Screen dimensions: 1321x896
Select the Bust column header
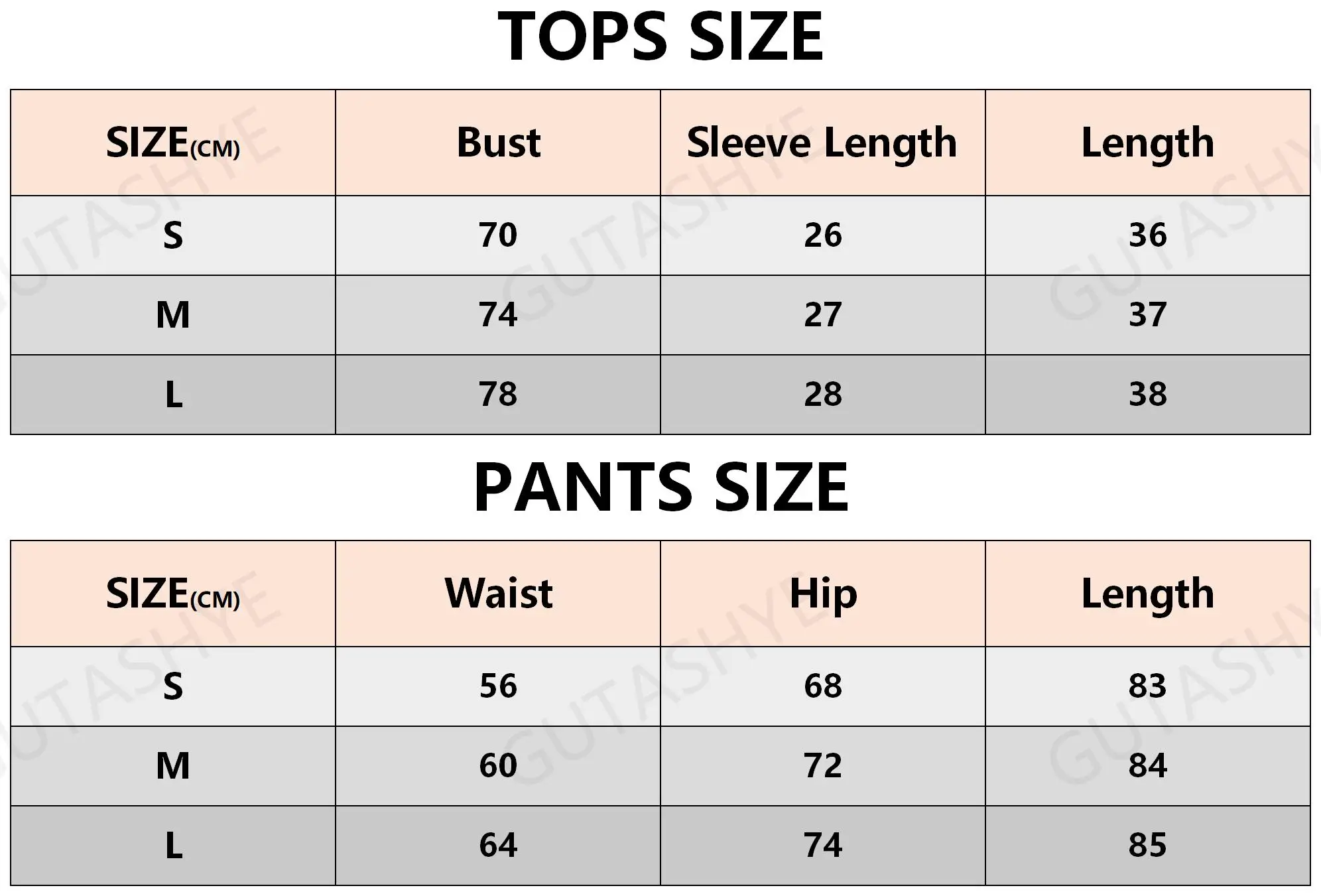(498, 143)
